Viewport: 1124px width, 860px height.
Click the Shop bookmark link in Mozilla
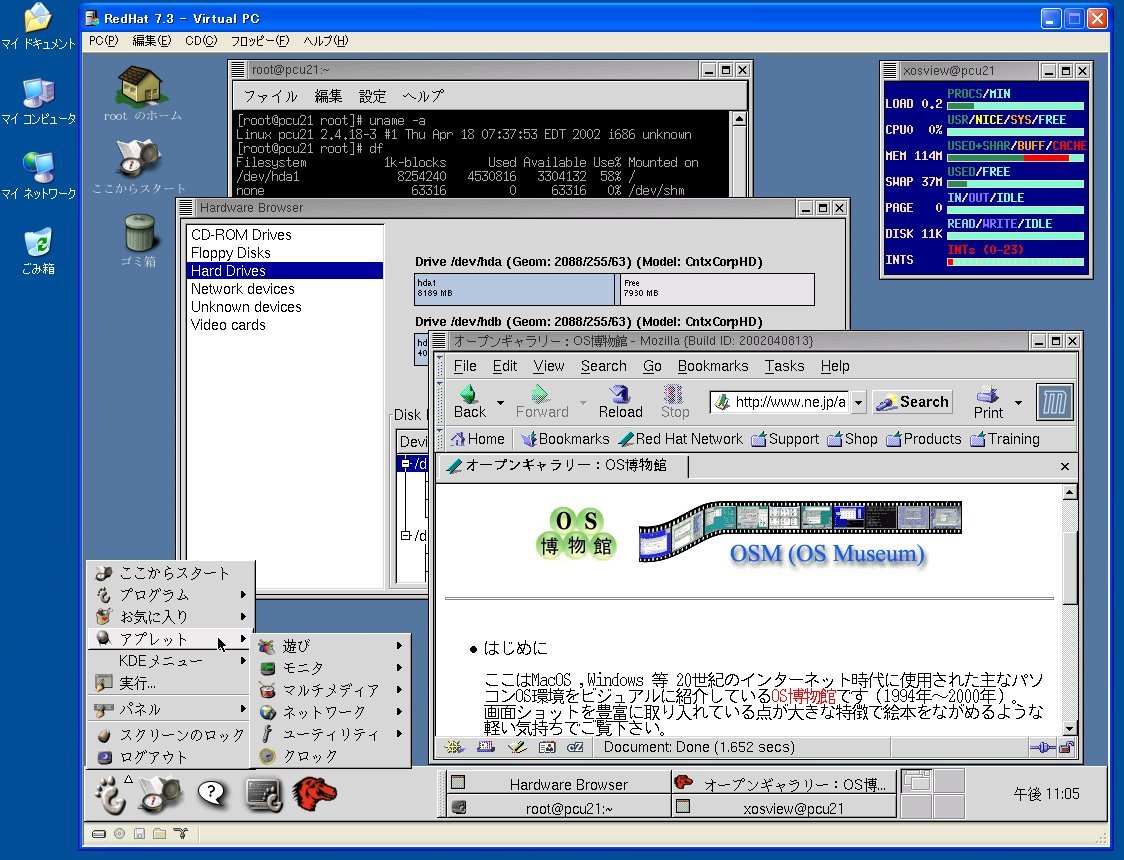[x=852, y=439]
